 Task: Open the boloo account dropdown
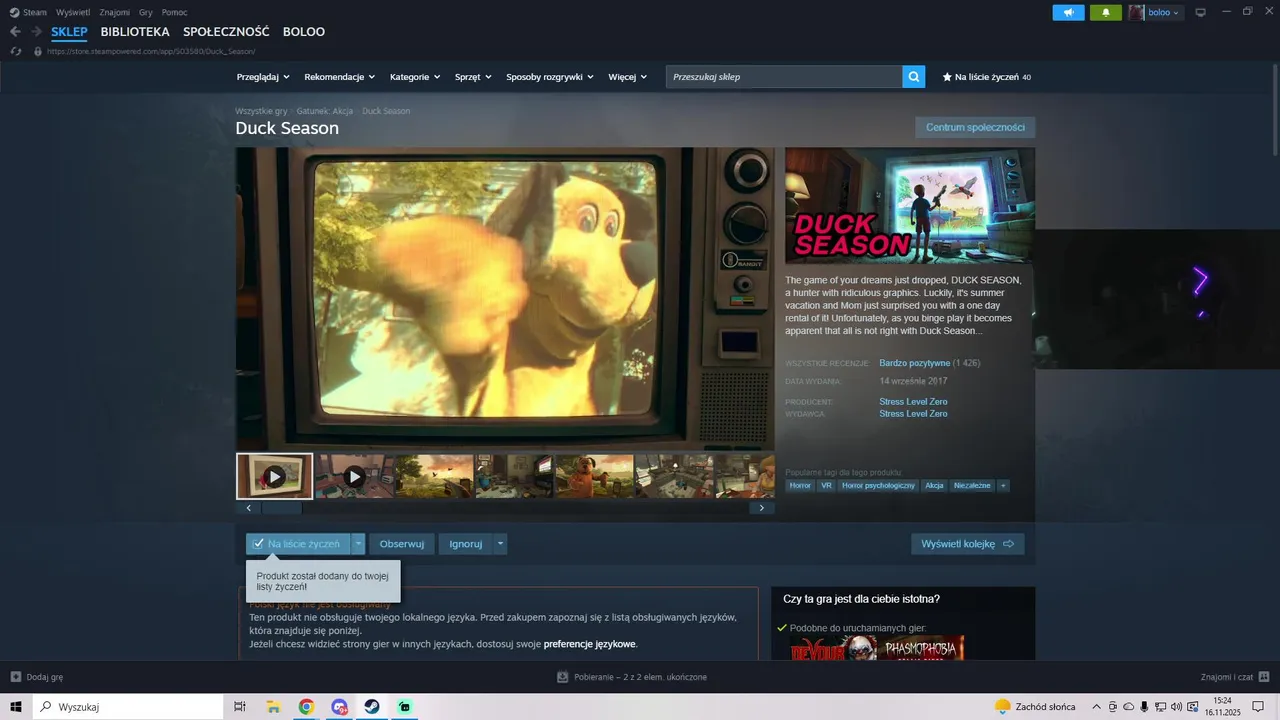(x=1155, y=12)
